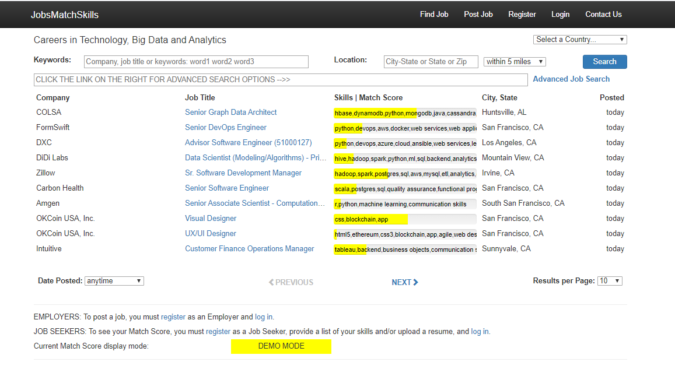This screenshot has height=383, width=675.
Task: Click the Skills | Match Score header
Action: [368, 98]
